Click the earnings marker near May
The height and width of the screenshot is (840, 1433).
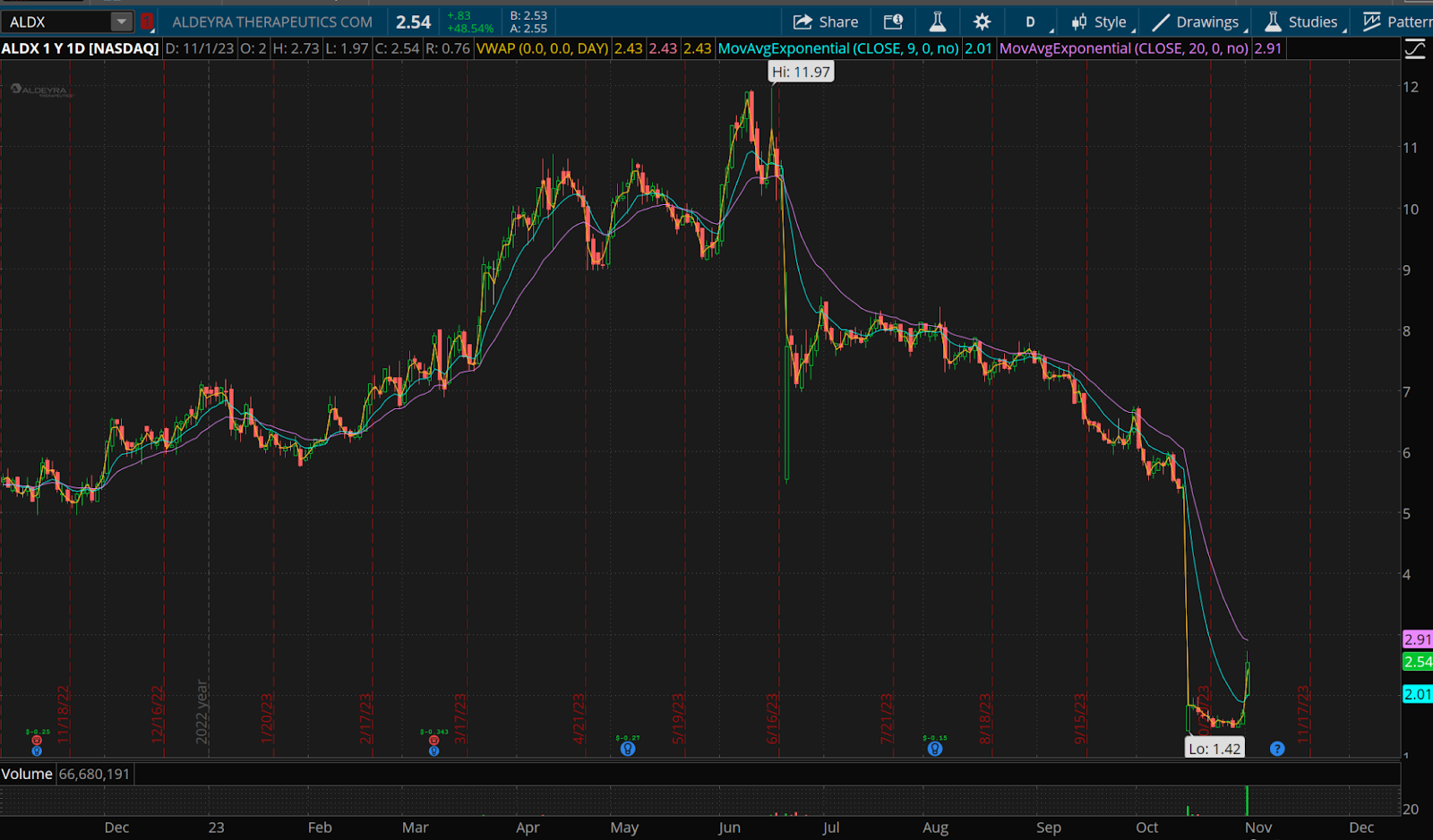point(628,749)
